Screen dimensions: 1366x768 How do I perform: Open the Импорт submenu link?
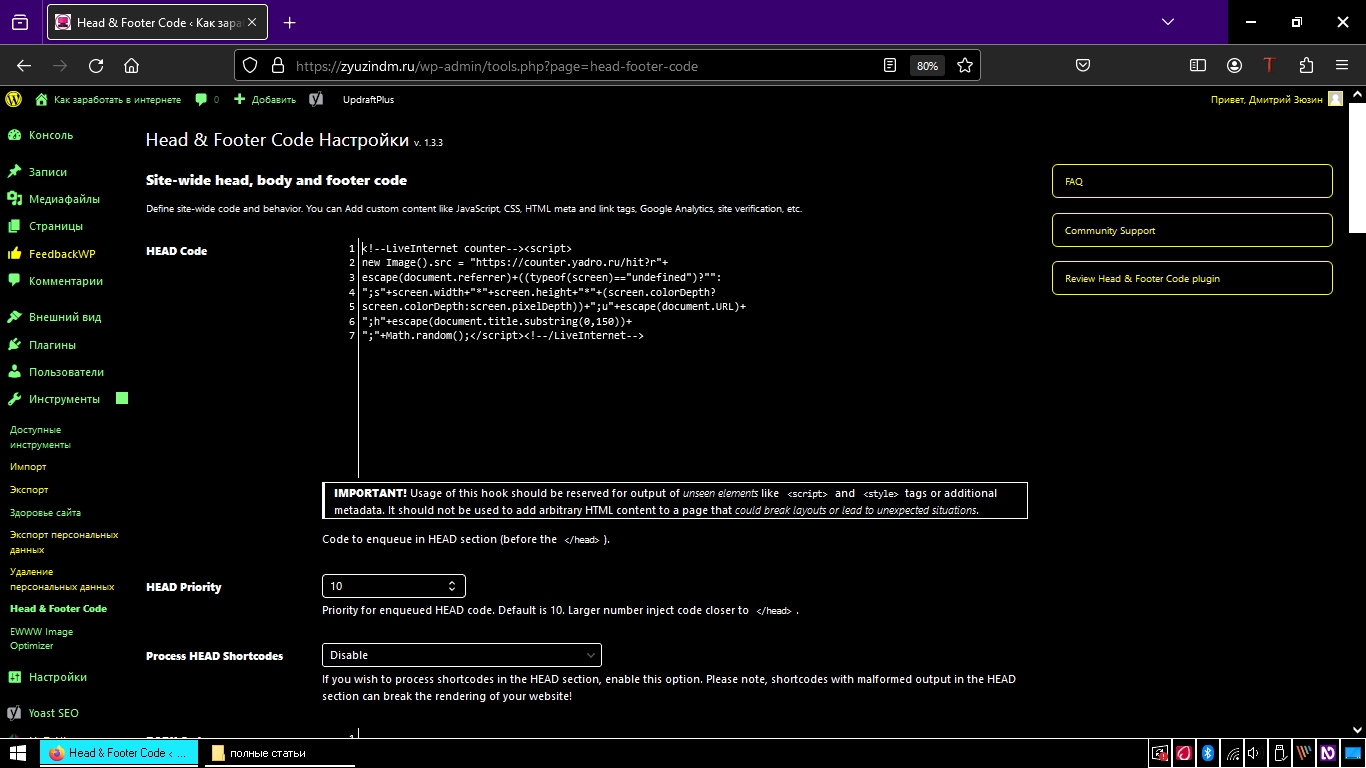click(x=28, y=467)
